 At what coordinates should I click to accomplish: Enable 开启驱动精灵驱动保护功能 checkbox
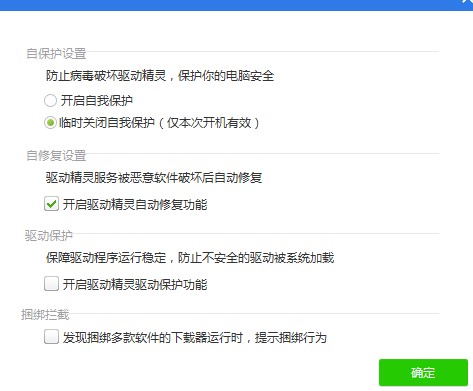tap(51, 284)
